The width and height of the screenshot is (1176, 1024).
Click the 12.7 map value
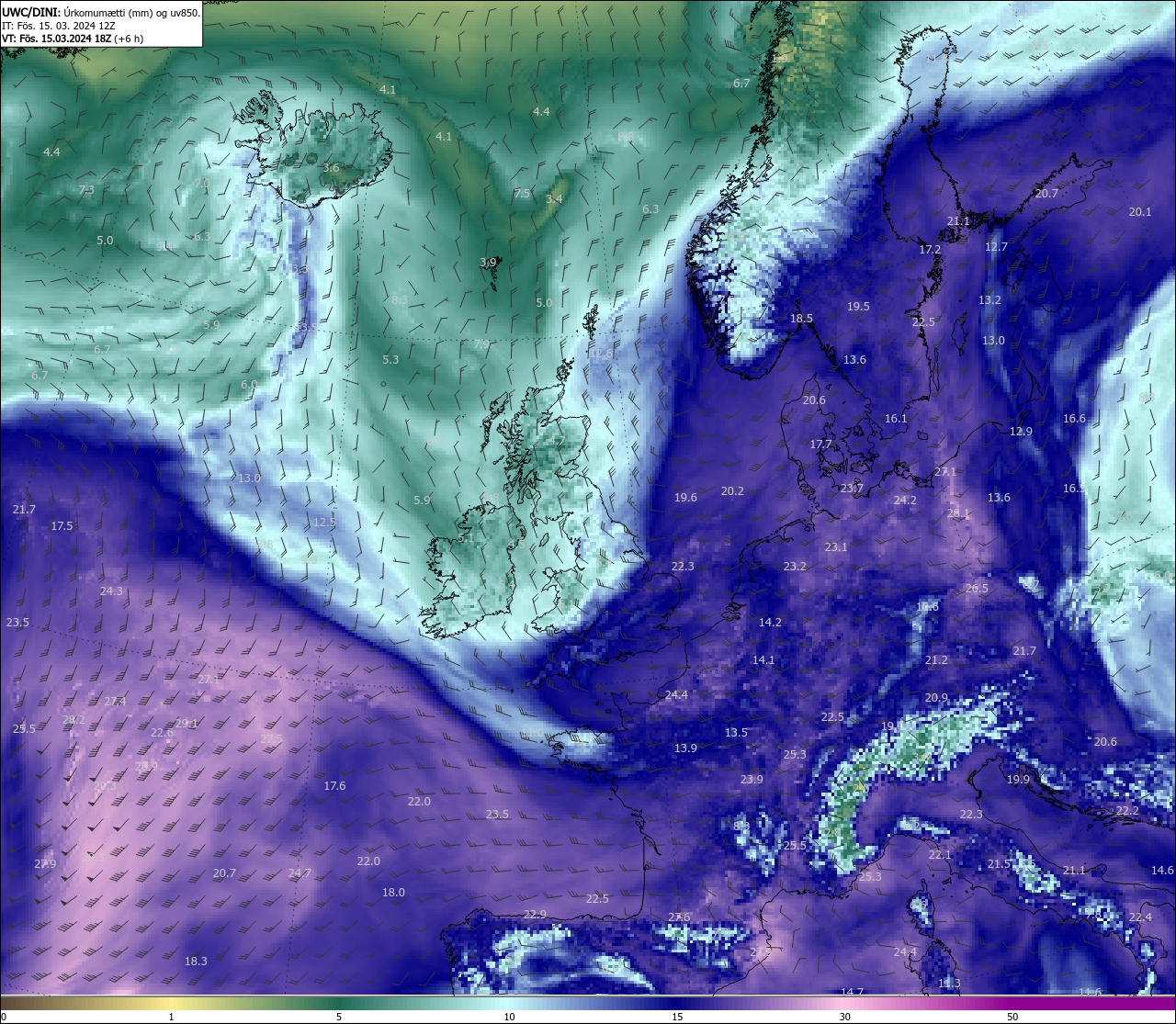click(x=996, y=247)
